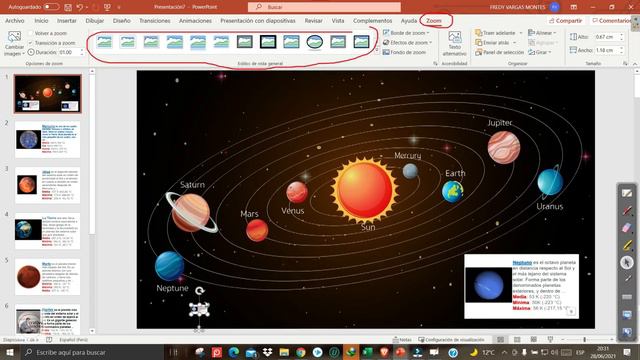Image resolution: width=640 pixels, height=360 pixels.
Task: Open the Transiciones tab
Action: 155,20
